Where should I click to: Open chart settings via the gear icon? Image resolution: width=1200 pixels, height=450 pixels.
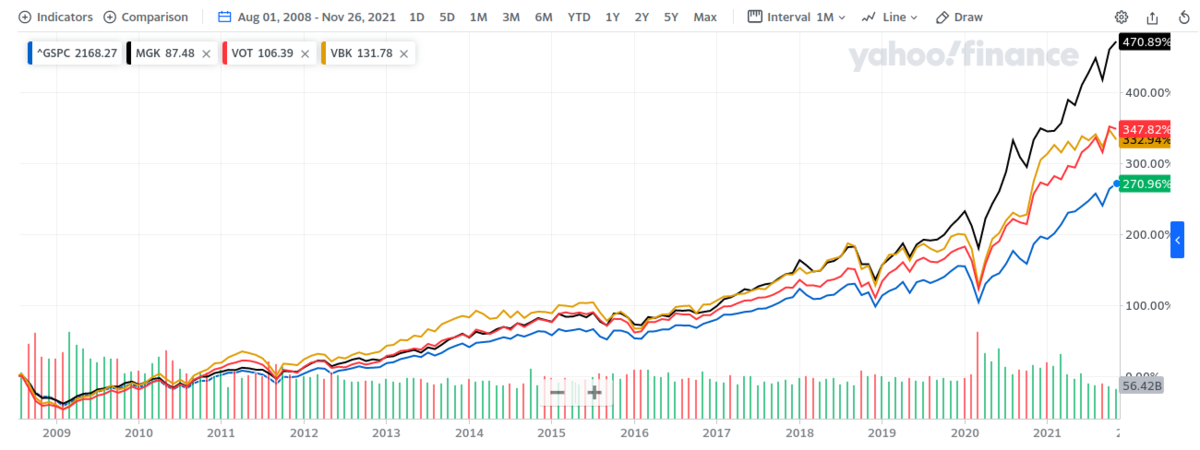[x=1121, y=17]
